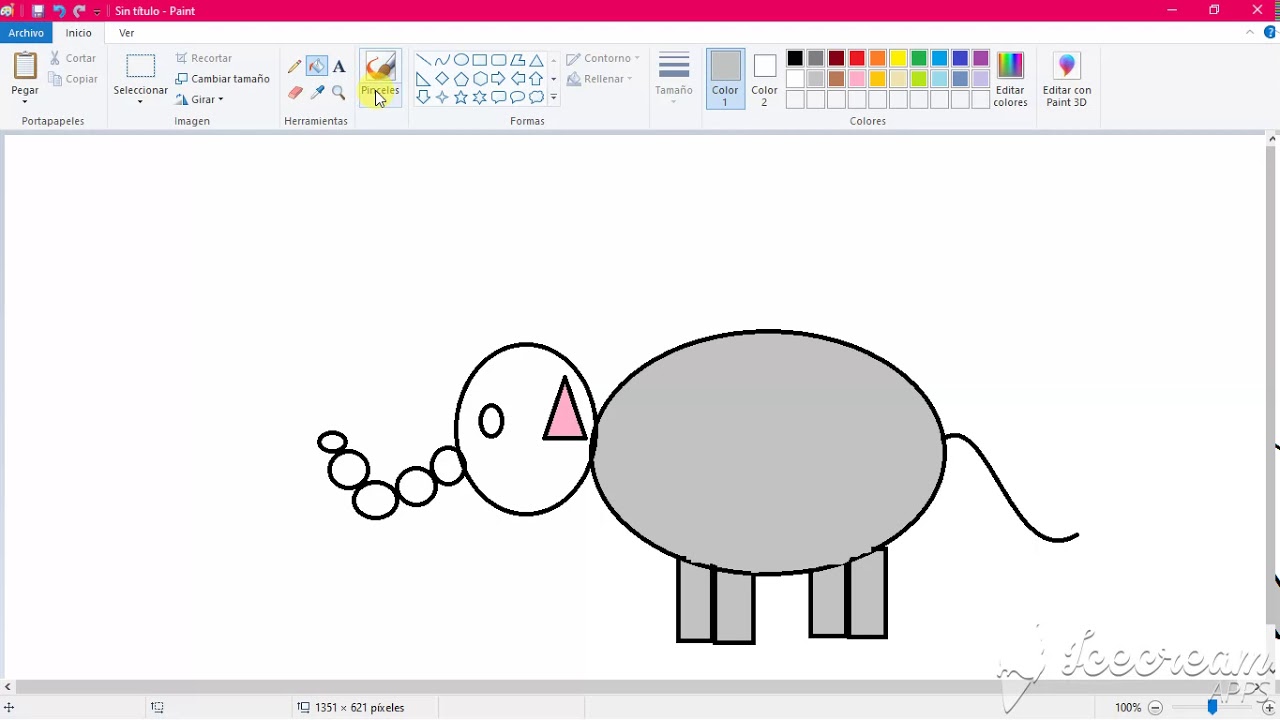Screen dimensions: 1280x720
Task: Pick the right triangle shape
Action: tap(423, 79)
